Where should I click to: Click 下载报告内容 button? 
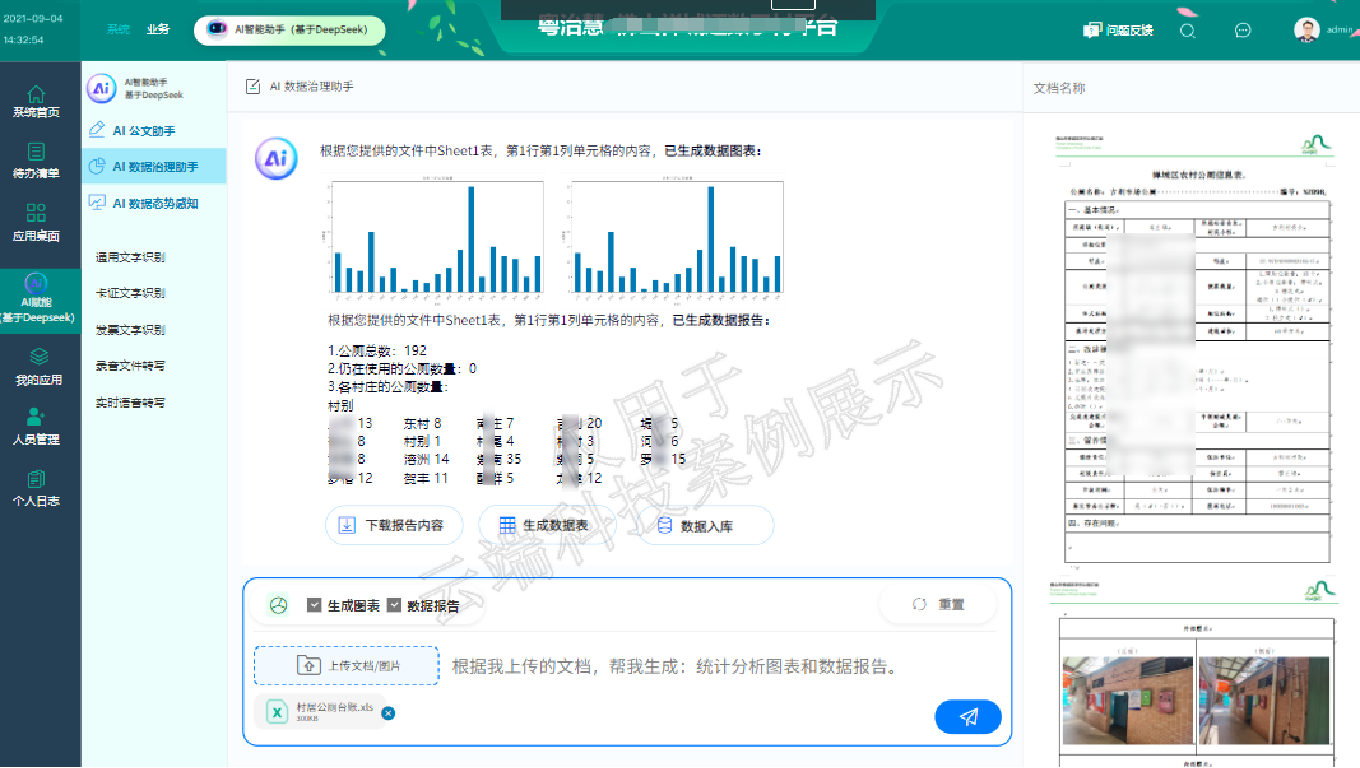pyautogui.click(x=392, y=525)
